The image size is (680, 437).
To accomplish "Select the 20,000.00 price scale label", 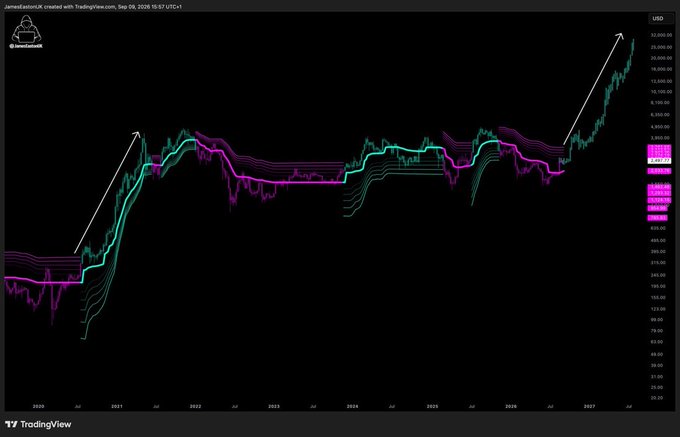I will pyautogui.click(x=660, y=58).
